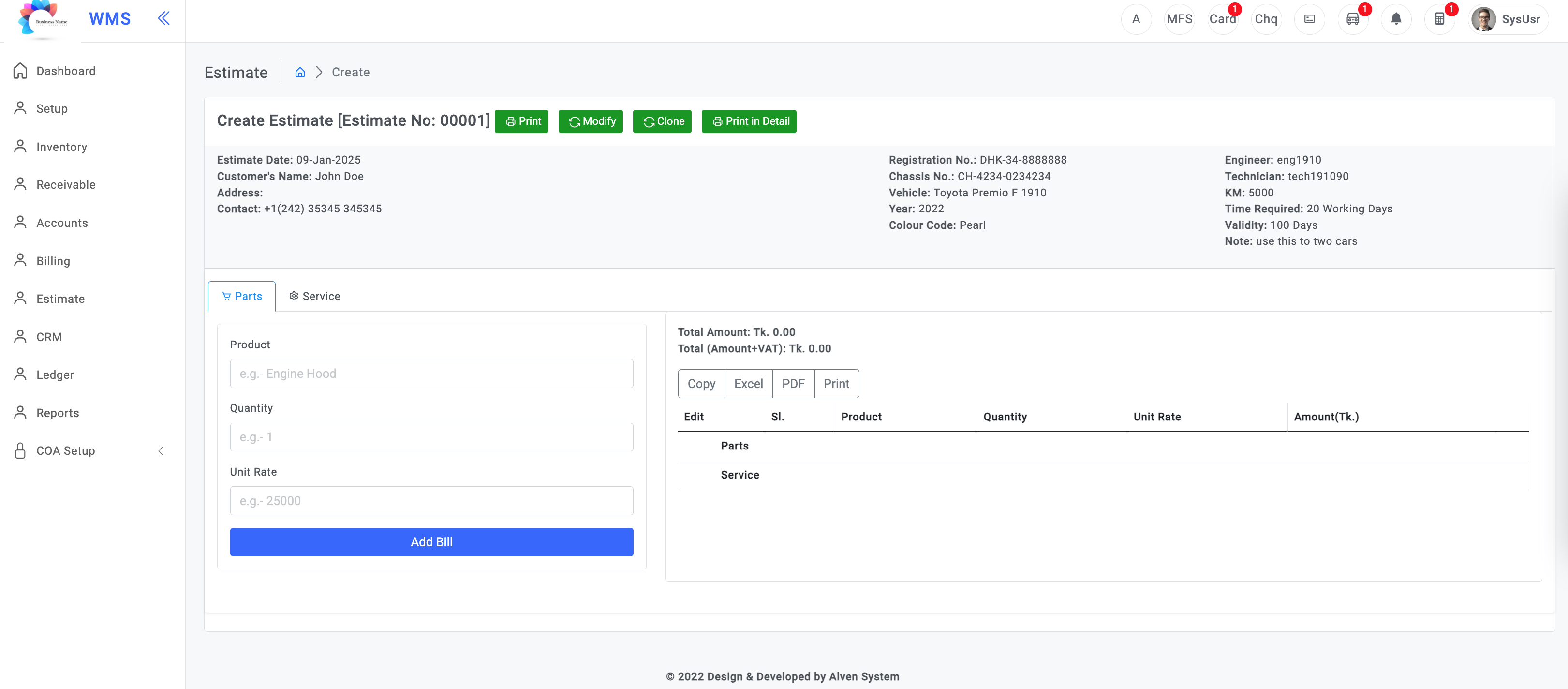Click the WMS business logo
1568x689 pixels.
point(43,19)
